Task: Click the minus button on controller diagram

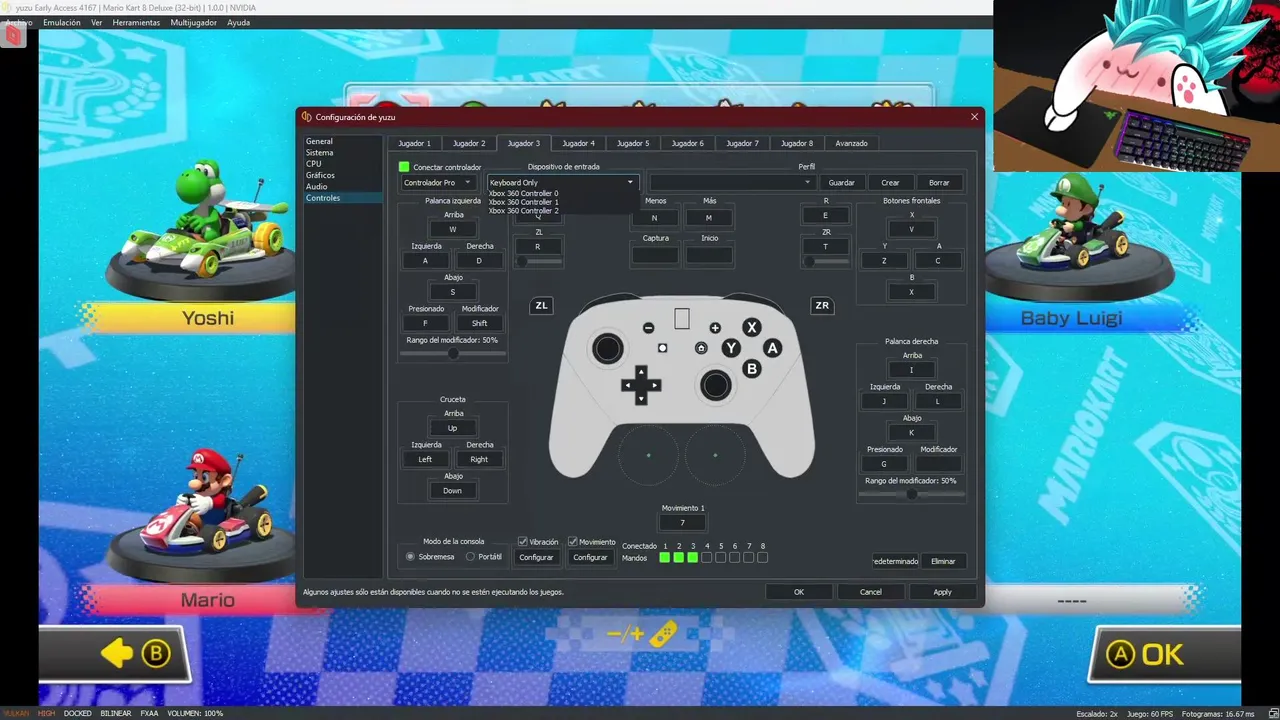Action: [x=648, y=328]
